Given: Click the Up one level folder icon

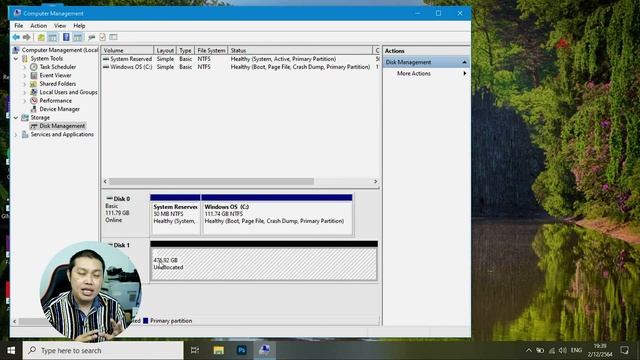Looking at the screenshot, I should tap(41, 38).
